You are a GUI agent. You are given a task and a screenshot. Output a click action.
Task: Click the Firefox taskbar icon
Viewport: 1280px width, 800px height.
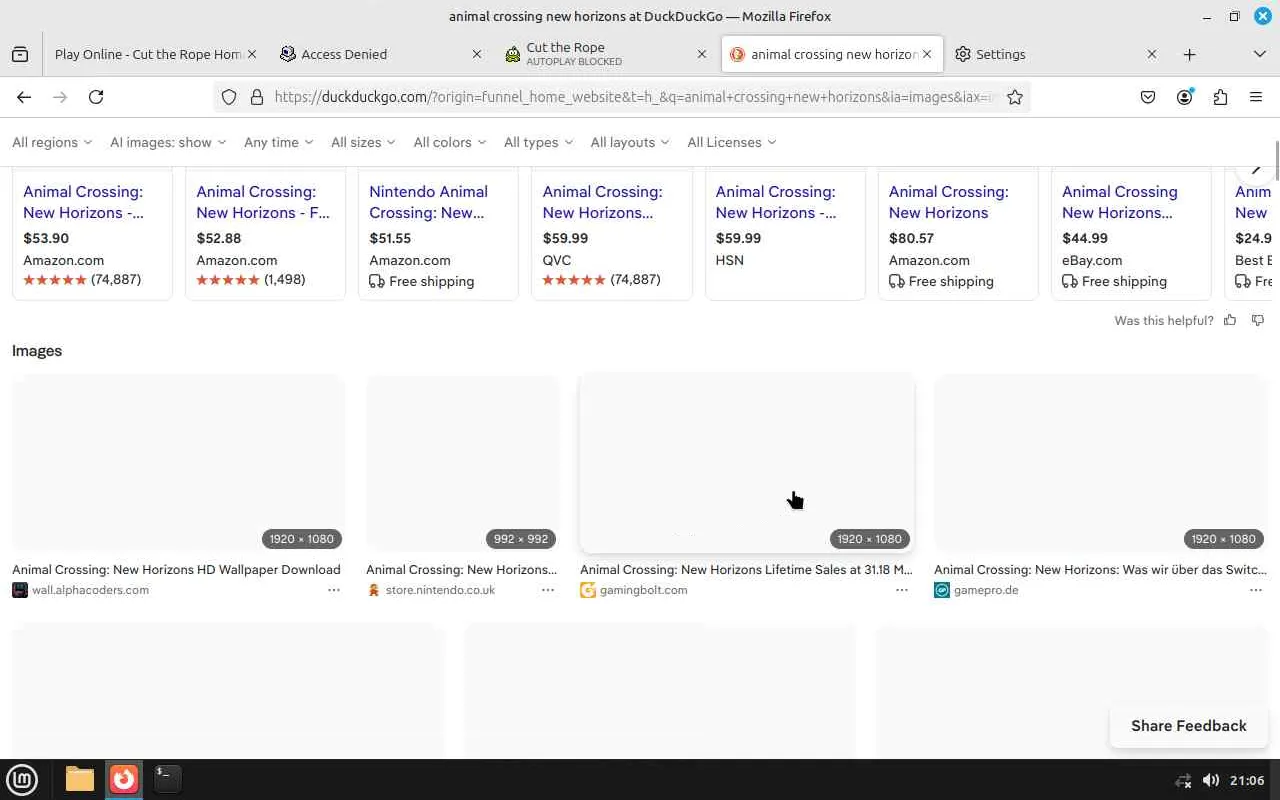[124, 779]
